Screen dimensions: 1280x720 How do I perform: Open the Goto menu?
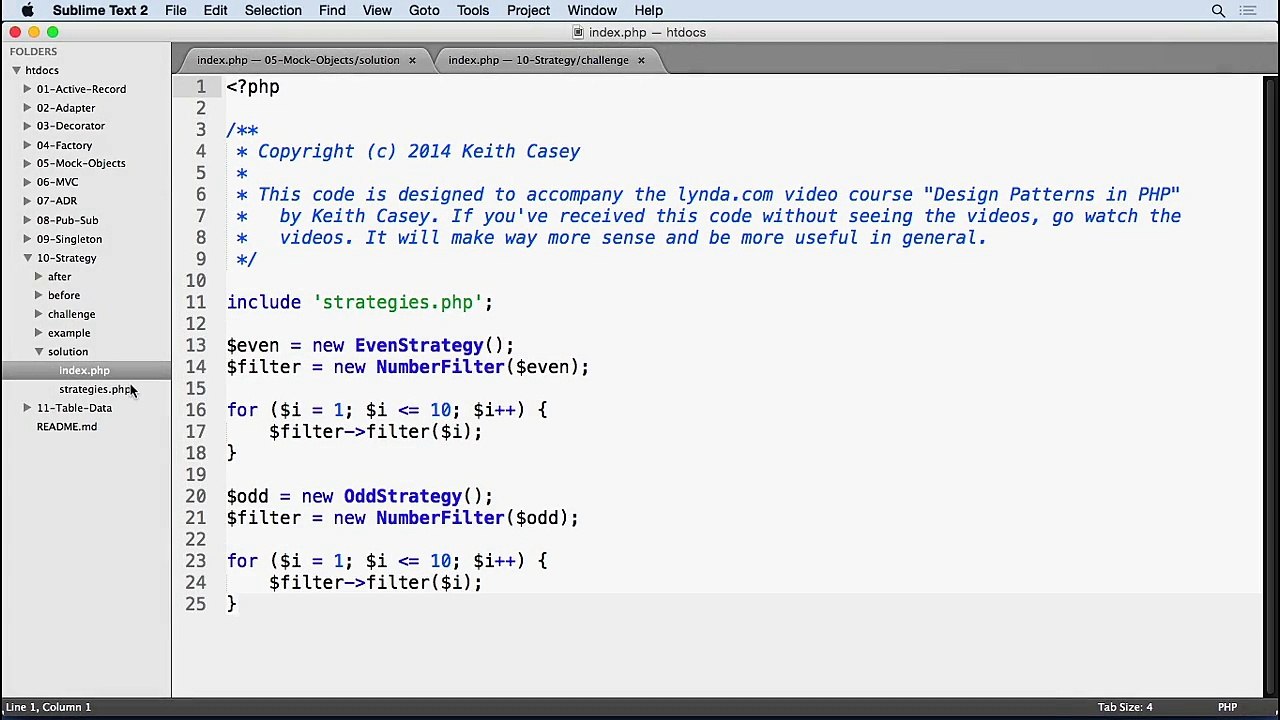tap(424, 11)
